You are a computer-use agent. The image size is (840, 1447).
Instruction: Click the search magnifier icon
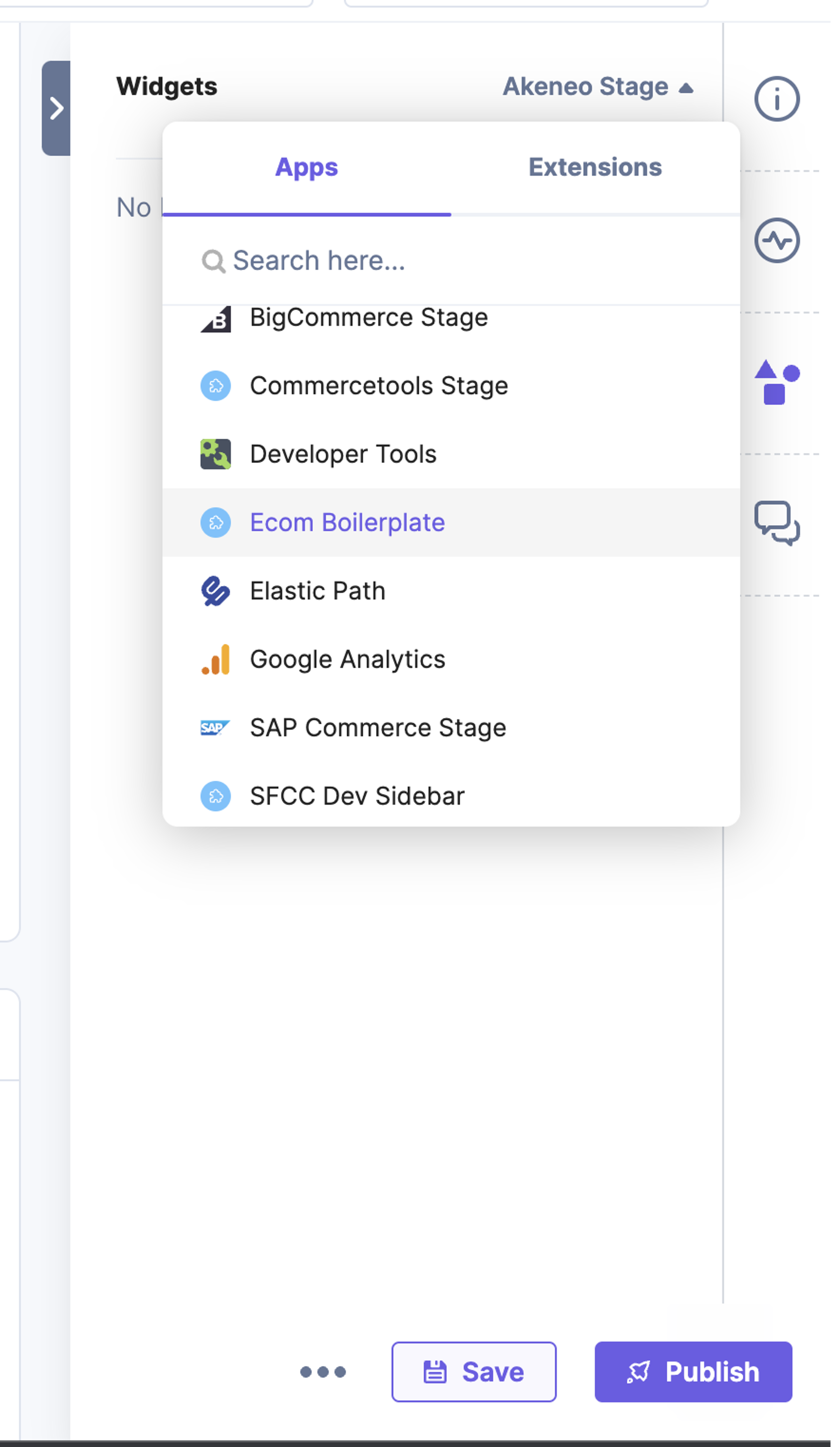click(213, 261)
